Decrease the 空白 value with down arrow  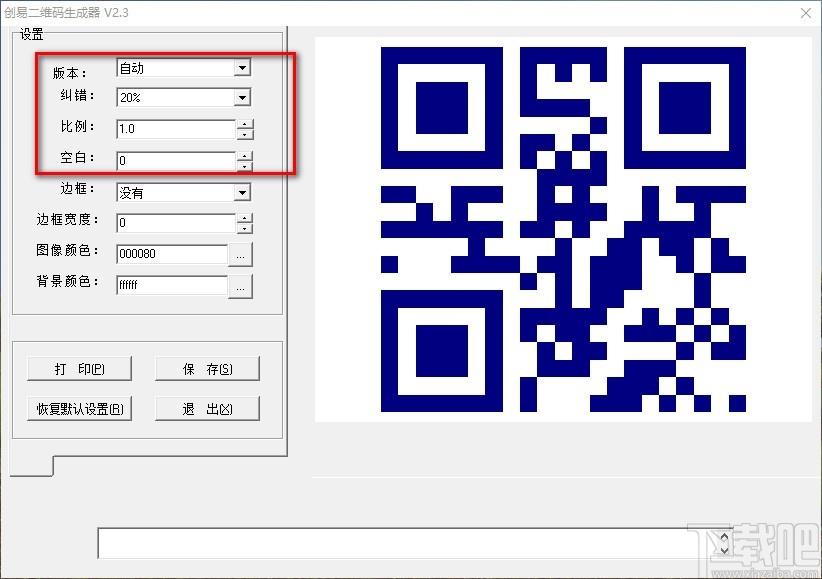[x=245, y=166]
